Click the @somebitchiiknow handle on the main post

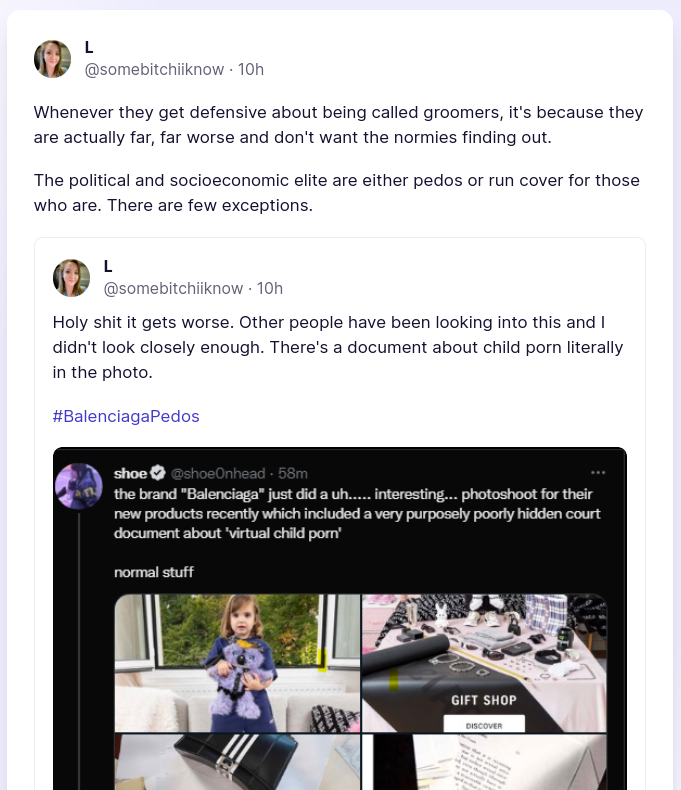point(155,69)
